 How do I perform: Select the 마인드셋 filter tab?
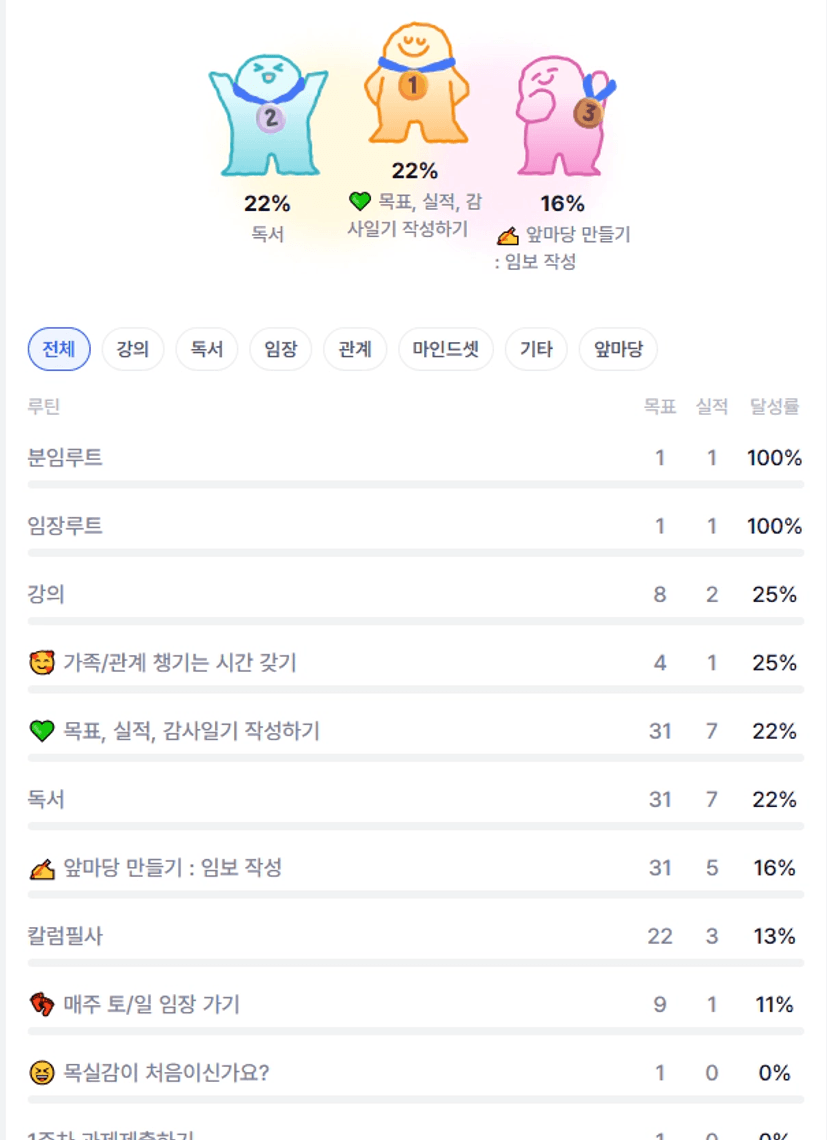(446, 349)
